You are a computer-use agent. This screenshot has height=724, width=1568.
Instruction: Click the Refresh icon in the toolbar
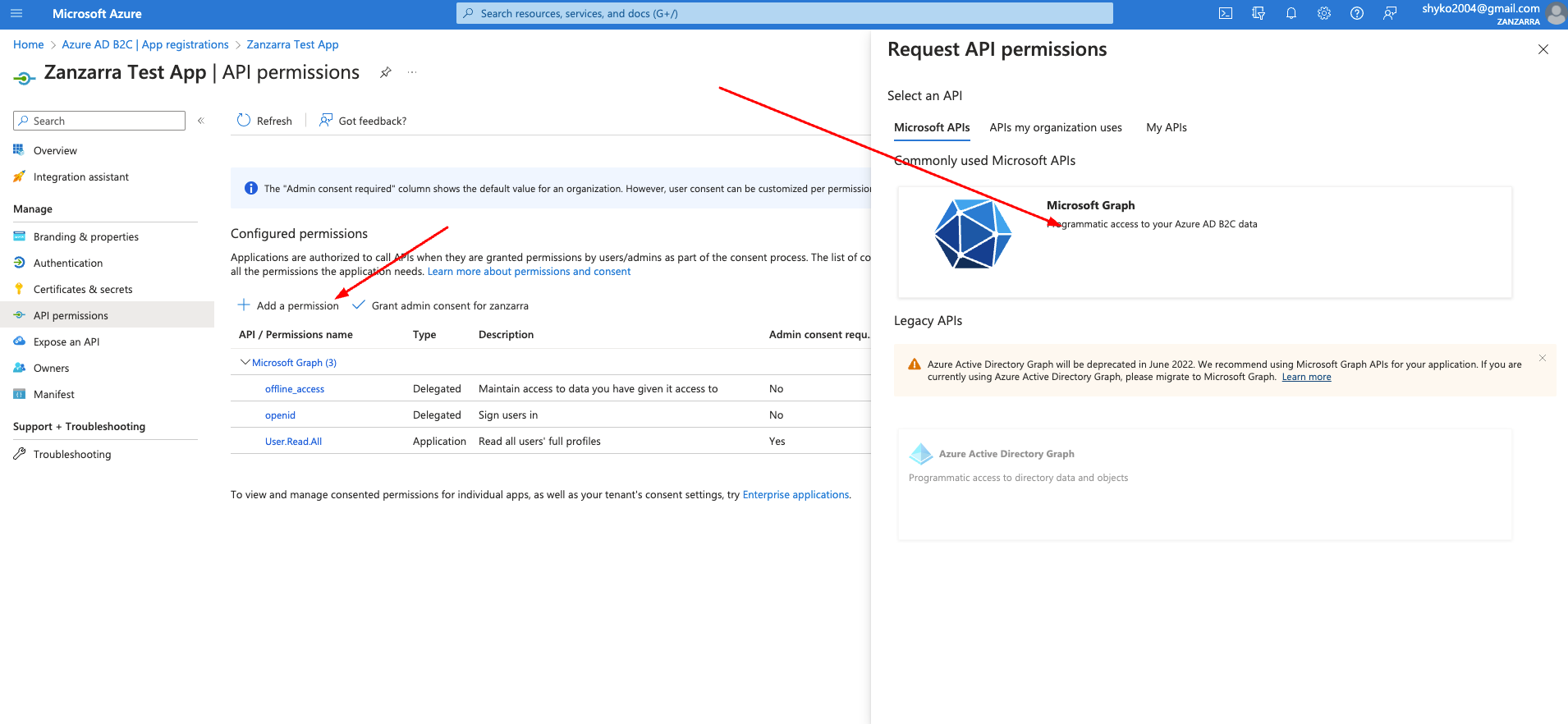pyautogui.click(x=244, y=121)
